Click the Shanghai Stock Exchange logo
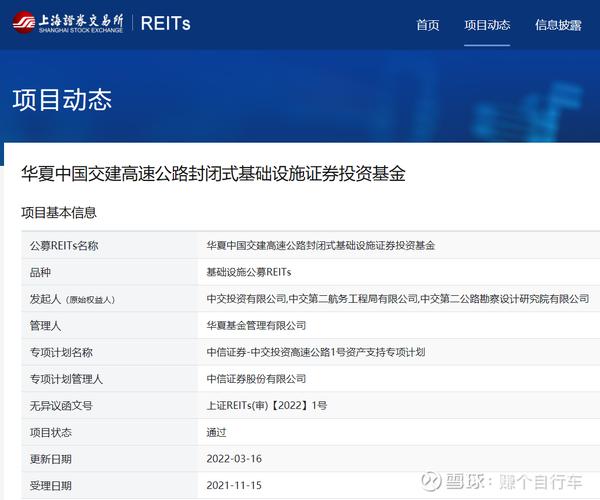This screenshot has width=600, height=500. (x=67, y=23)
